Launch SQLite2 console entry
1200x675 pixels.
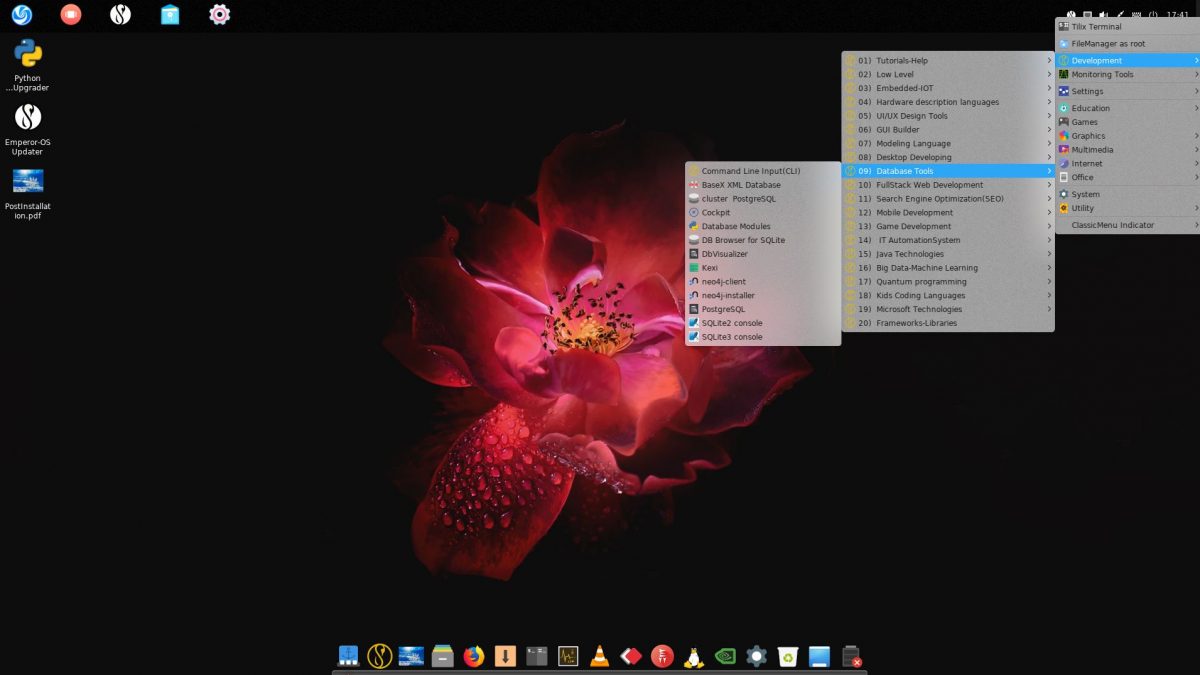(763, 323)
